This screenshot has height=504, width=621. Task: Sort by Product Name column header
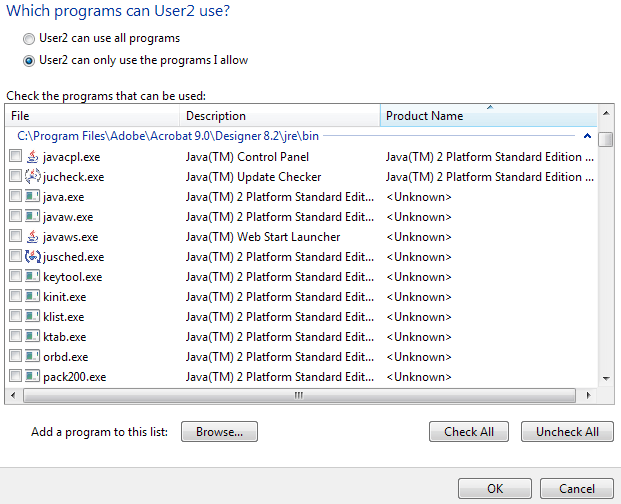click(x=488, y=116)
